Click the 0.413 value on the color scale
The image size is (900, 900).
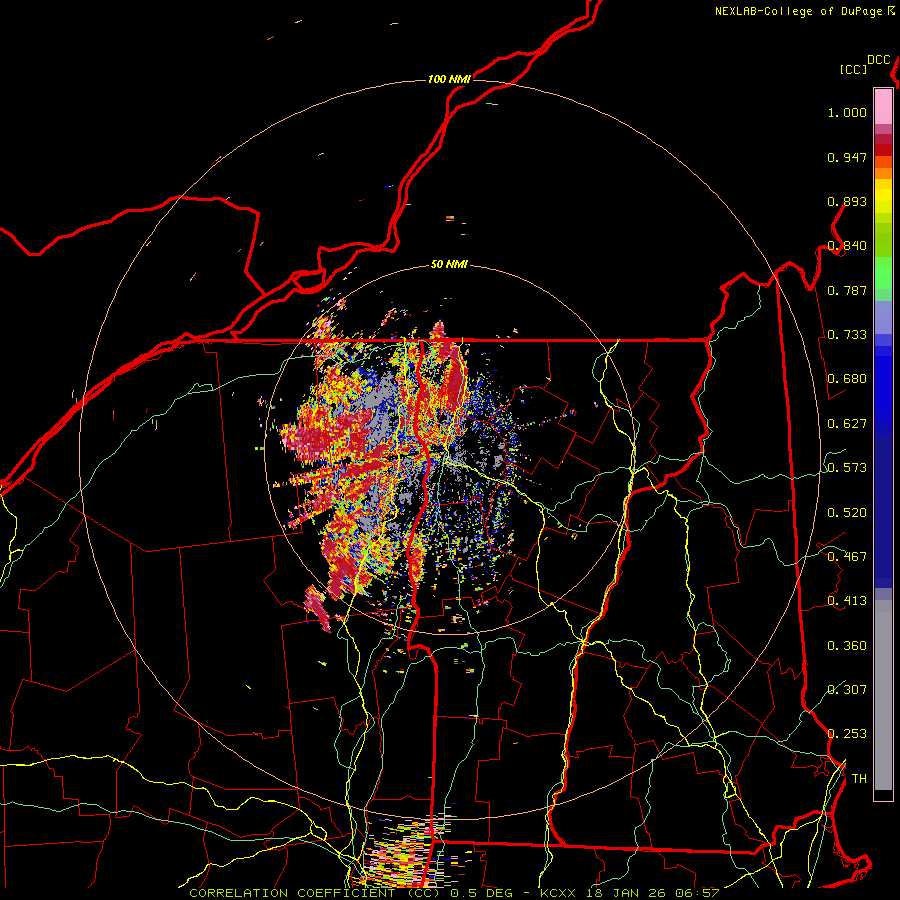pyautogui.click(x=847, y=601)
